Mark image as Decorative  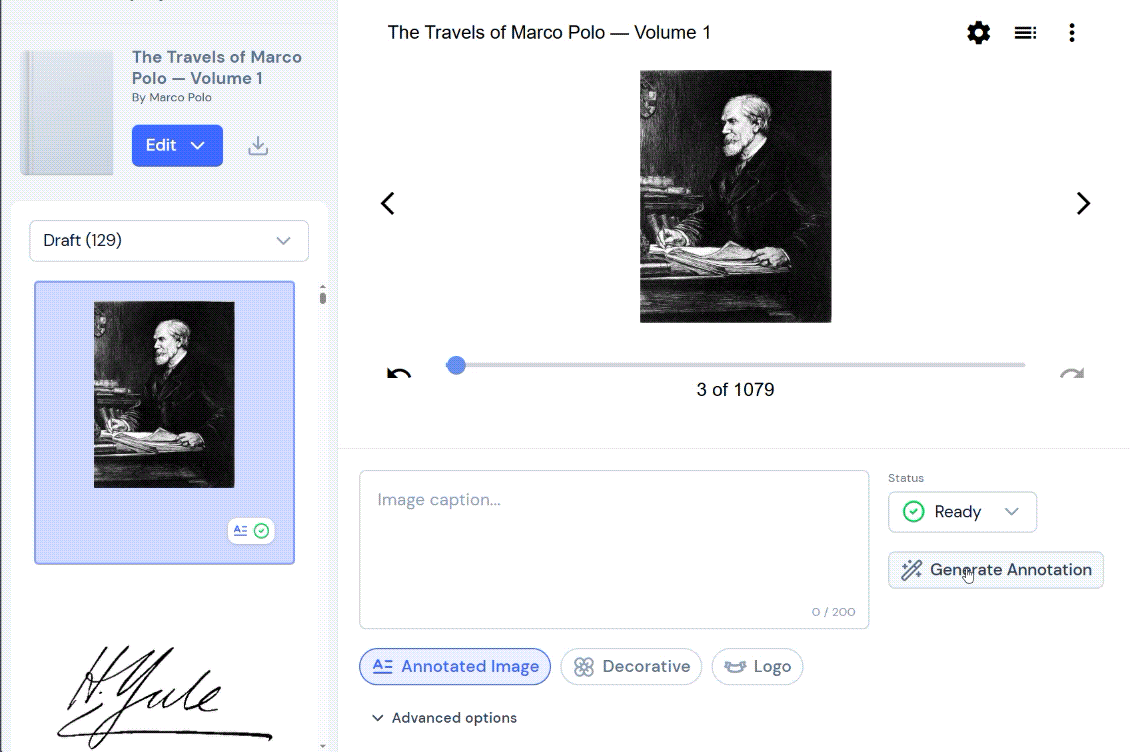[631, 666]
